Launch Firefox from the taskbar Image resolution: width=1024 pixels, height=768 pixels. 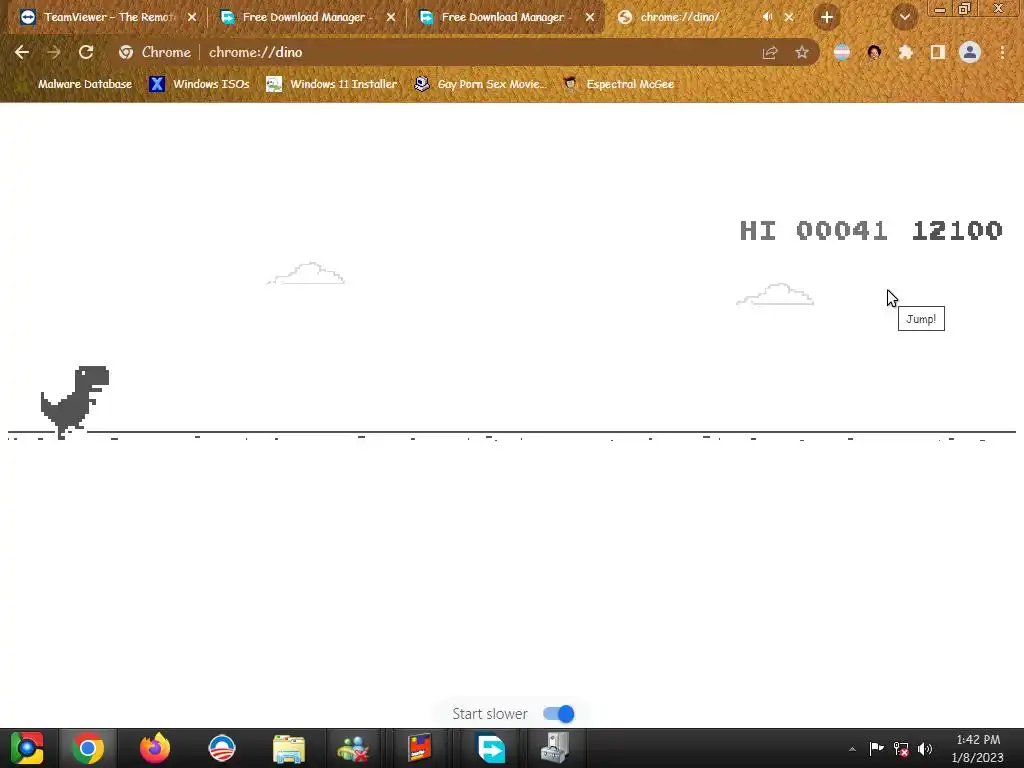(x=155, y=748)
